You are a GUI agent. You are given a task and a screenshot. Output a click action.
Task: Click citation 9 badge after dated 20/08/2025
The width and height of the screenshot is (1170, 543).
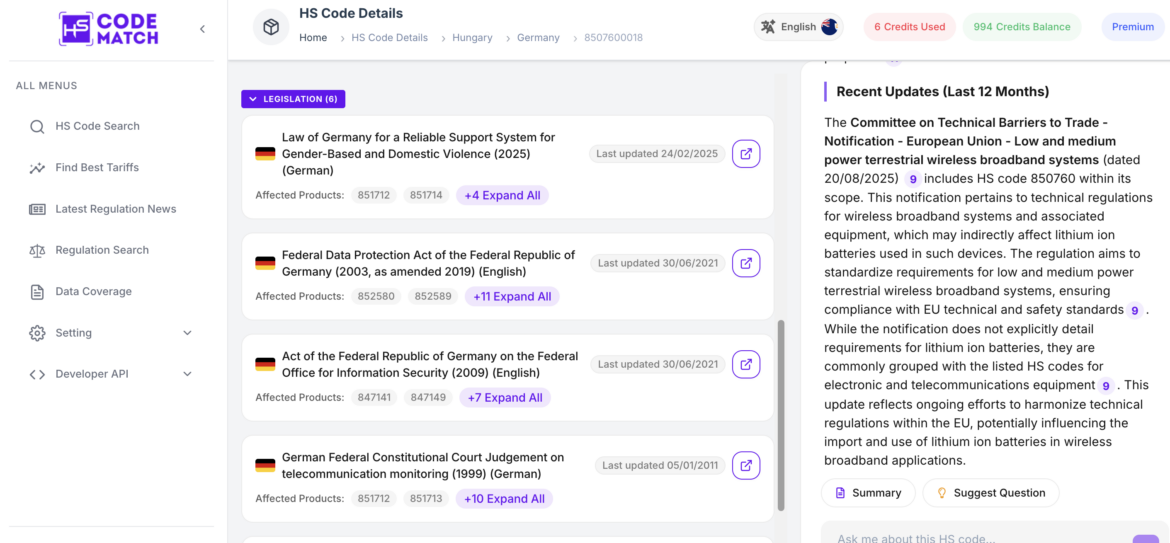click(913, 179)
